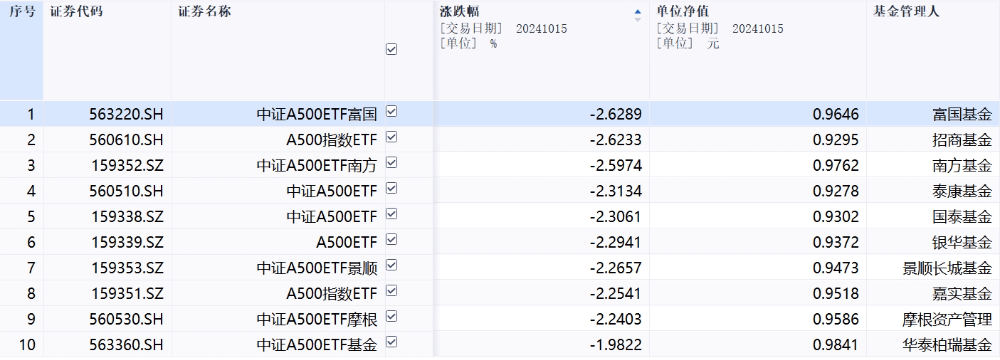Click net value 0.9518
This screenshot has height=360, width=1000.
835,294
